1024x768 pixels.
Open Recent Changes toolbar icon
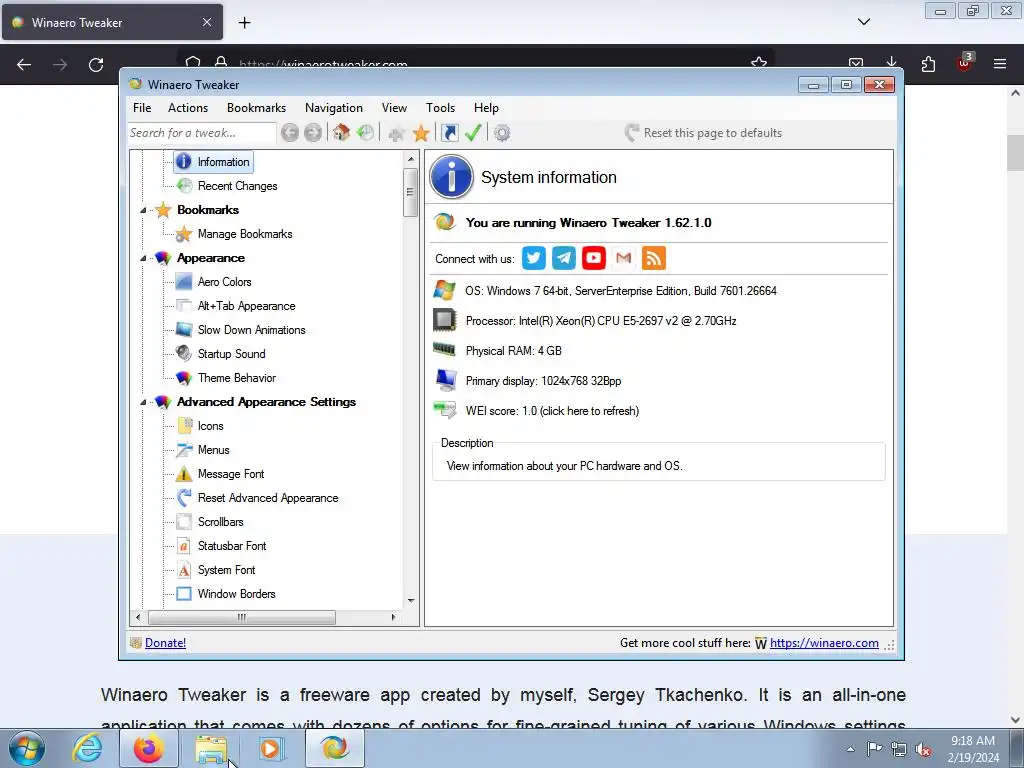(x=366, y=133)
